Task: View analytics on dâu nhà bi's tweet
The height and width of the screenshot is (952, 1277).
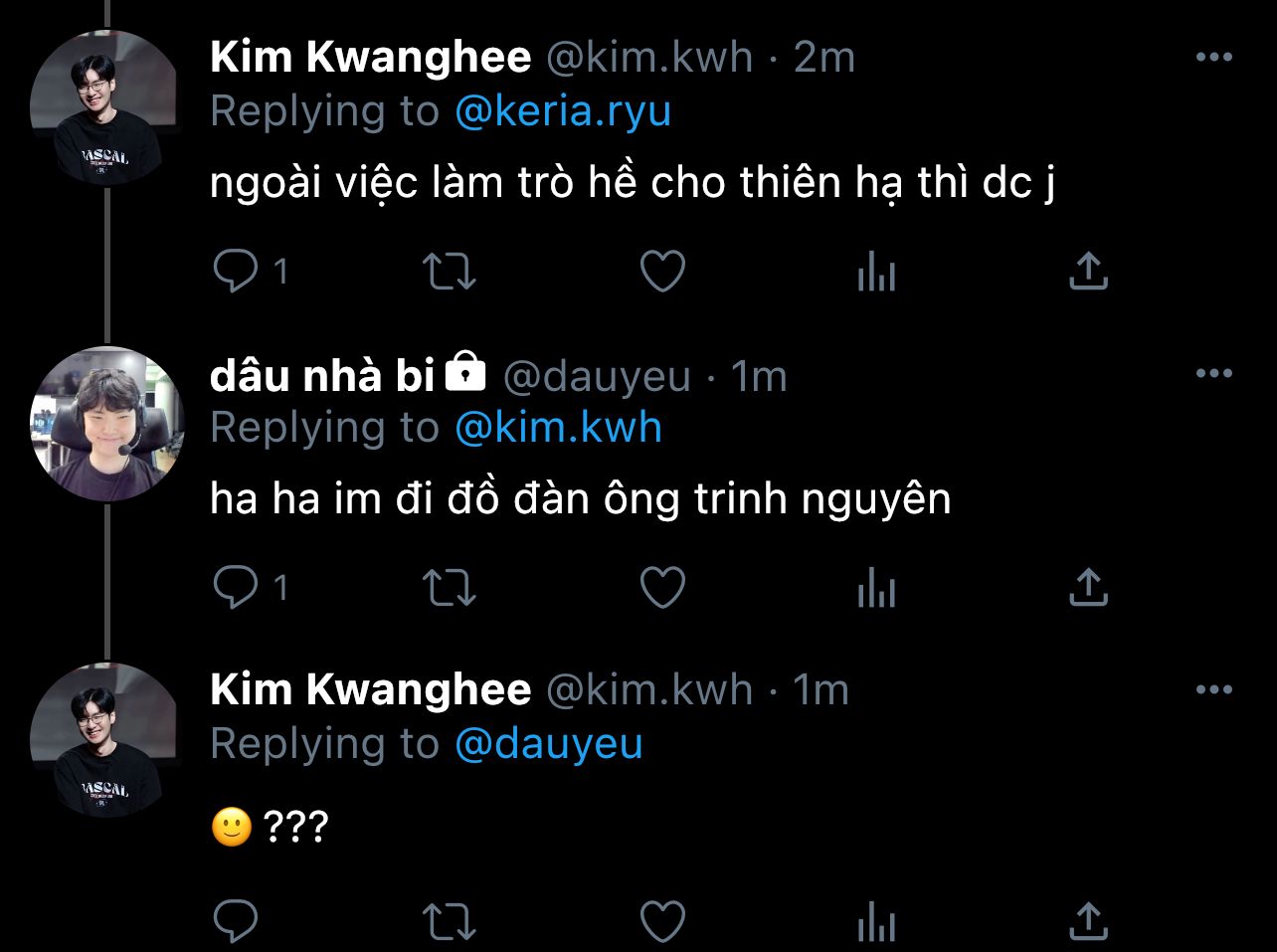Action: pyautogui.click(x=876, y=587)
